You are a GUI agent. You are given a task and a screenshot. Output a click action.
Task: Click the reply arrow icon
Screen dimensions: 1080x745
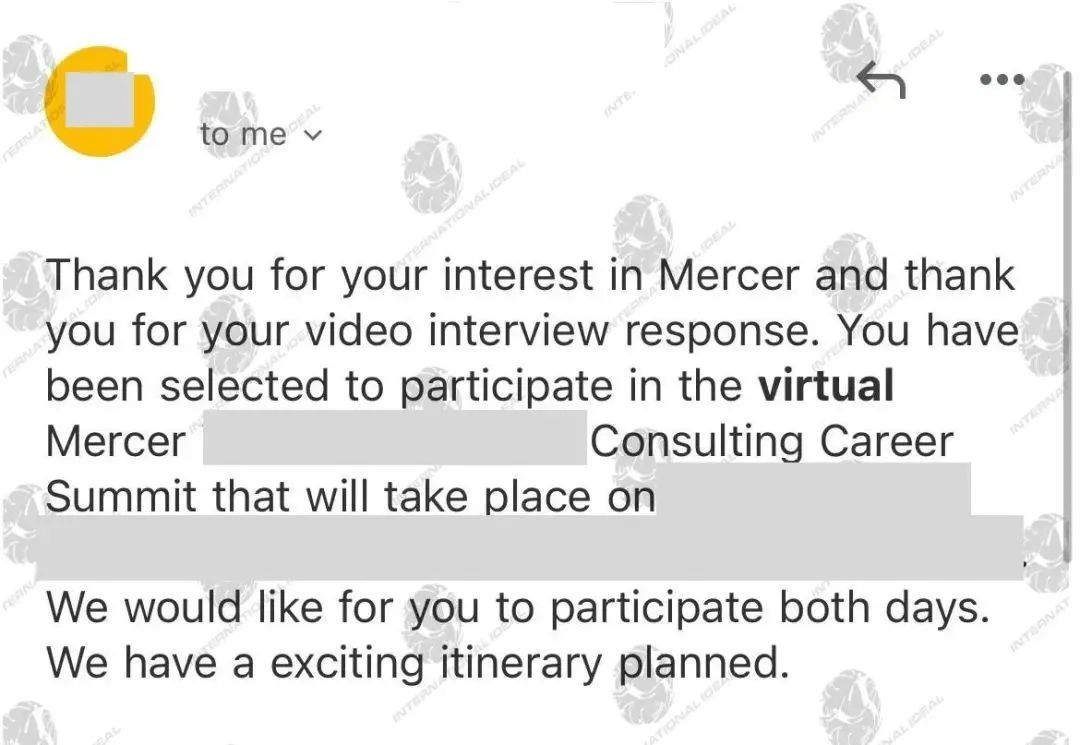pyautogui.click(x=881, y=79)
